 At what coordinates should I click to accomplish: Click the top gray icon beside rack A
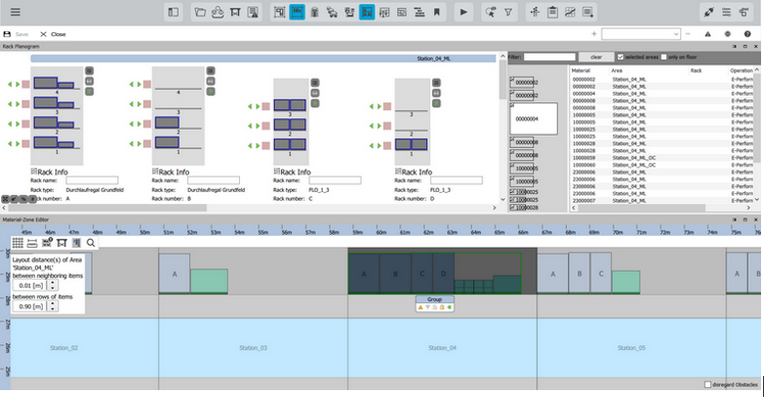point(89,71)
